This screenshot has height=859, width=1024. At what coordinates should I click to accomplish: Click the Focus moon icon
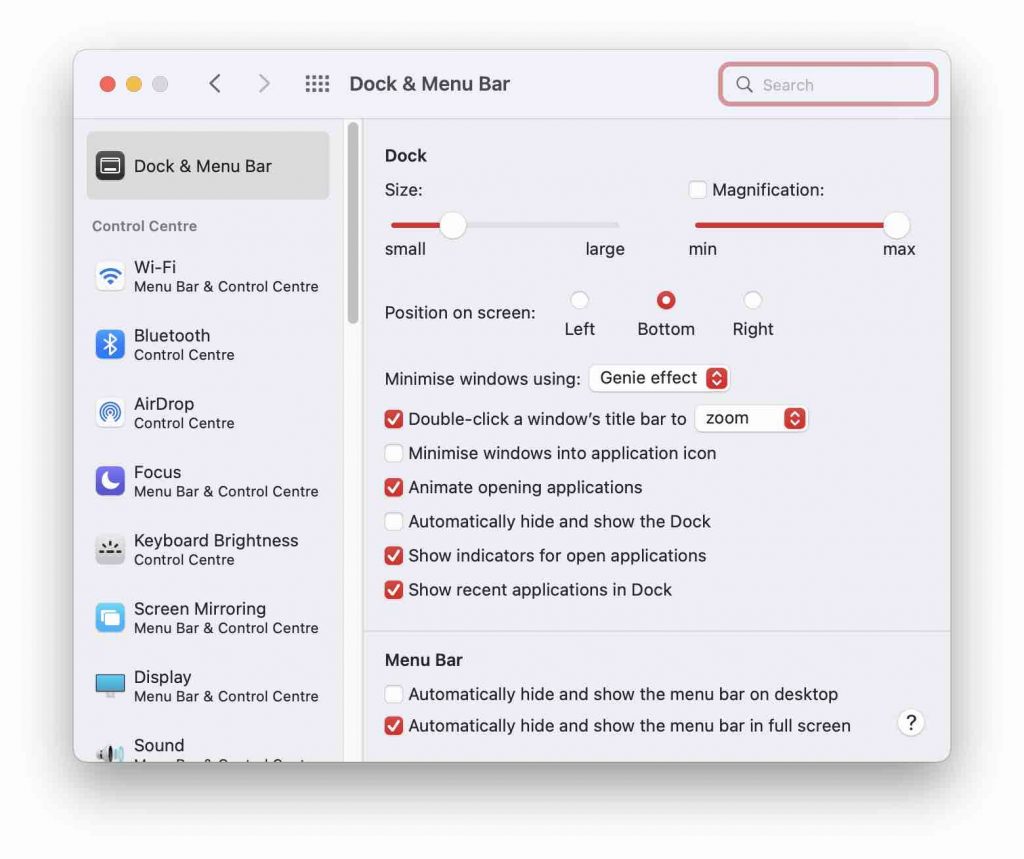[110, 481]
